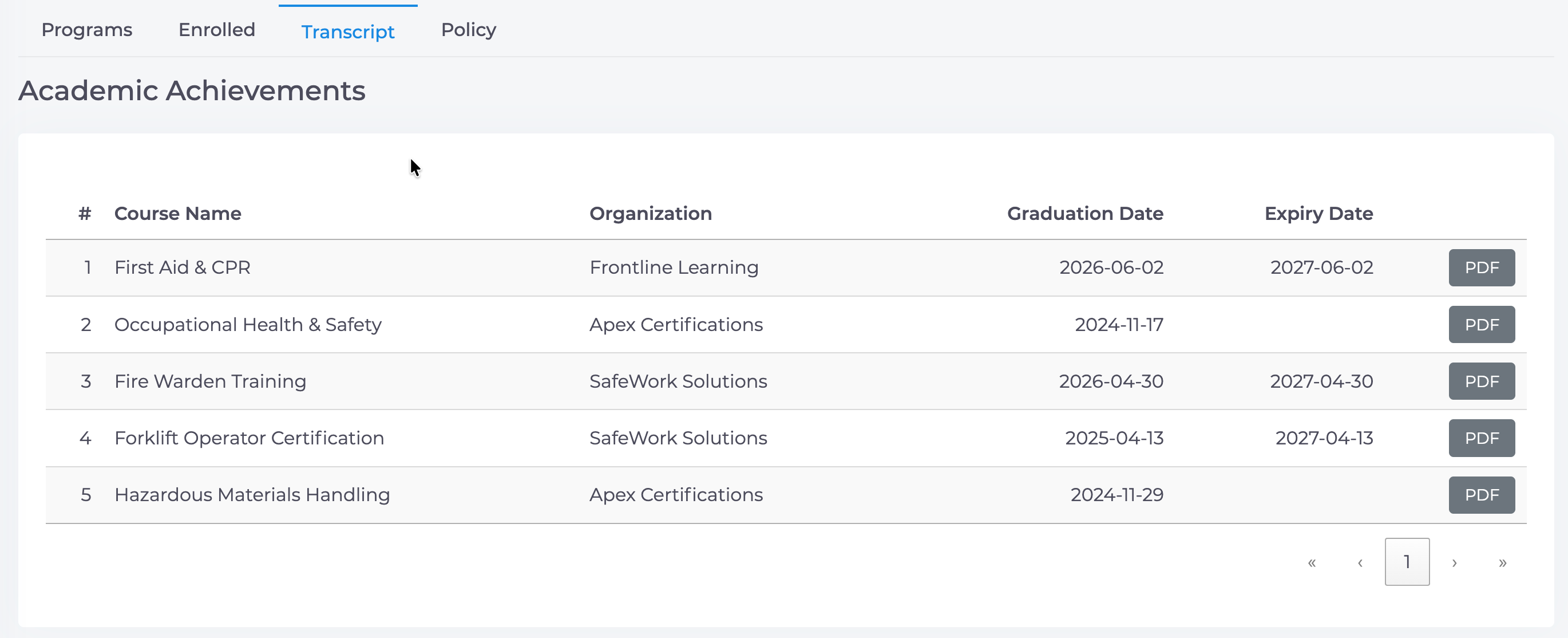Click graduation date 2024-11-29
Viewport: 1568px width, 638px height.
[x=1117, y=495]
